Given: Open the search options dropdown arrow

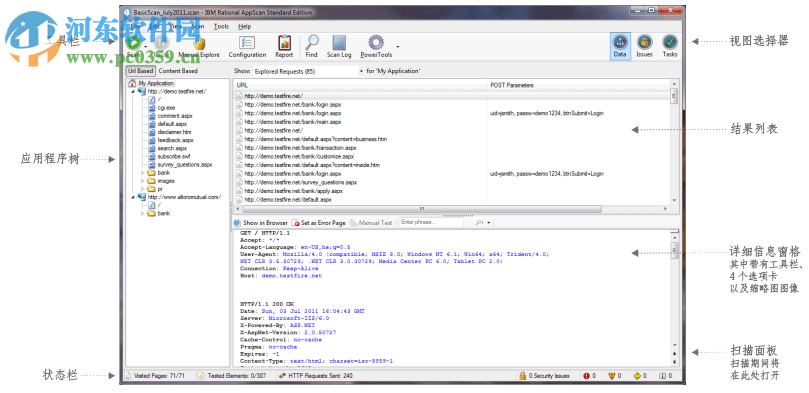Looking at the screenshot, I should pyautogui.click(x=489, y=223).
